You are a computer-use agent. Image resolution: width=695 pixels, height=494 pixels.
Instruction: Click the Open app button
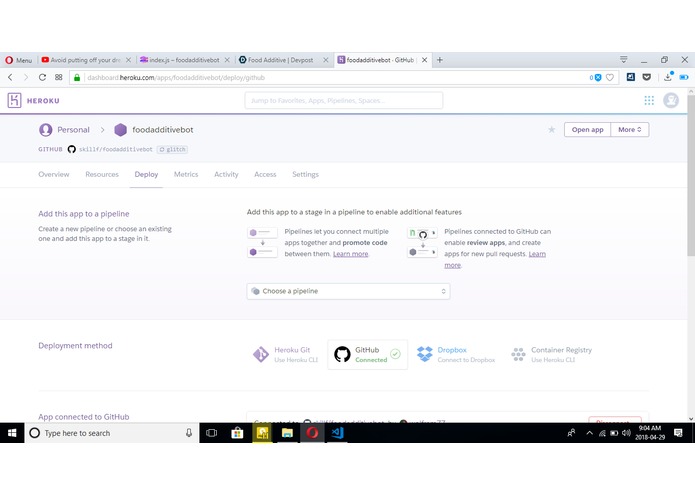coord(587,130)
